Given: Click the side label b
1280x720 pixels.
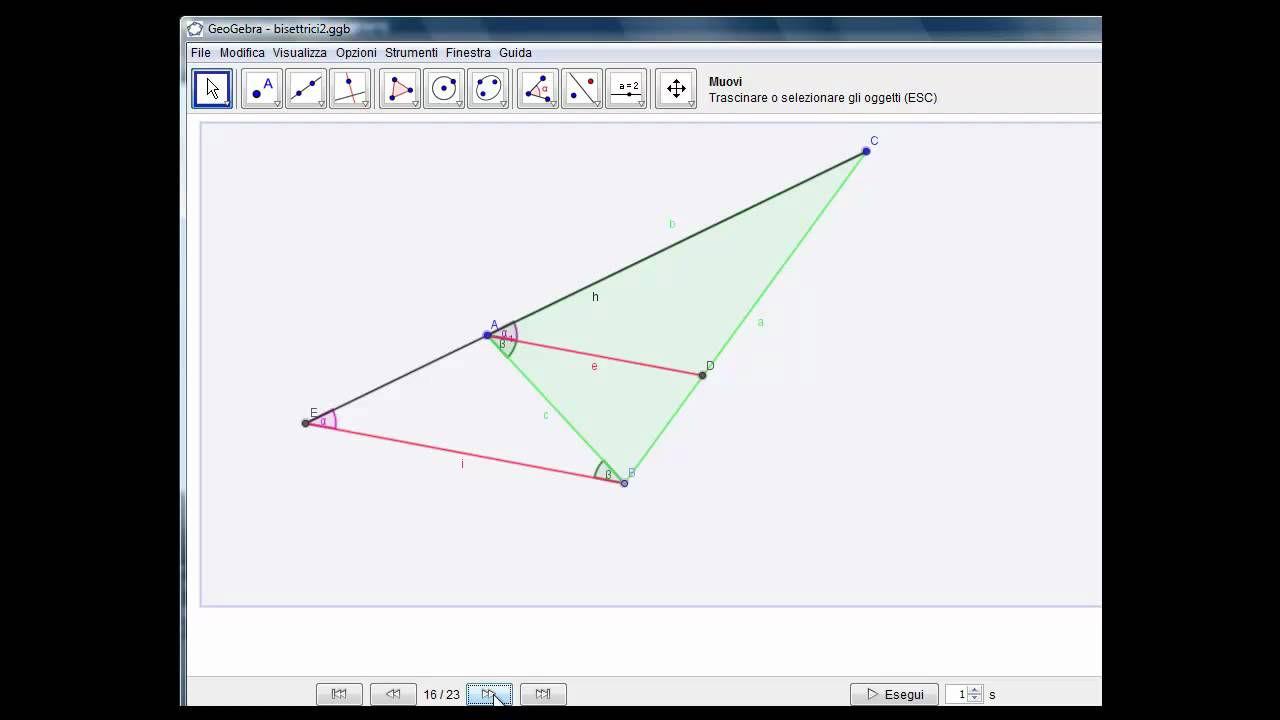Looking at the screenshot, I should pyautogui.click(x=672, y=224).
